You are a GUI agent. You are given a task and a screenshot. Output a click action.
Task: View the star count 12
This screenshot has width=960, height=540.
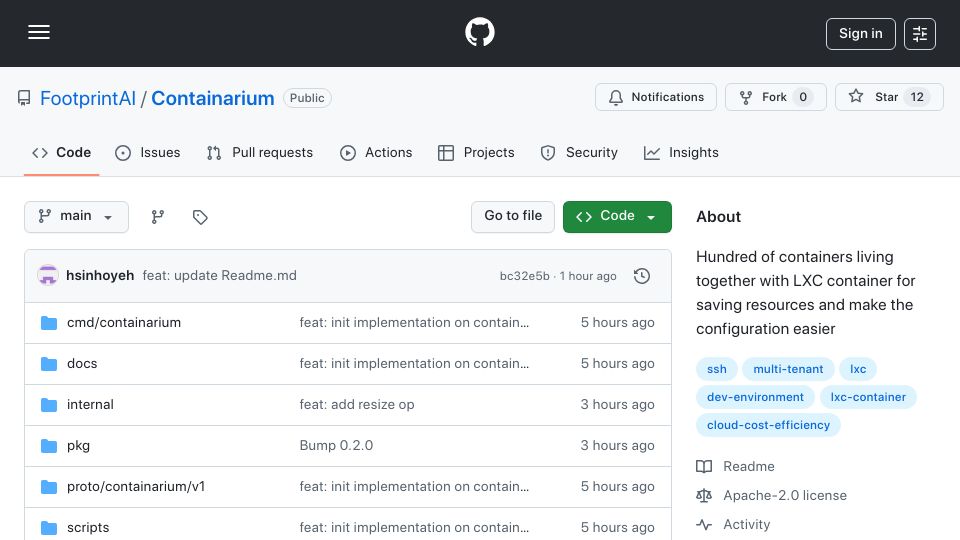point(917,97)
